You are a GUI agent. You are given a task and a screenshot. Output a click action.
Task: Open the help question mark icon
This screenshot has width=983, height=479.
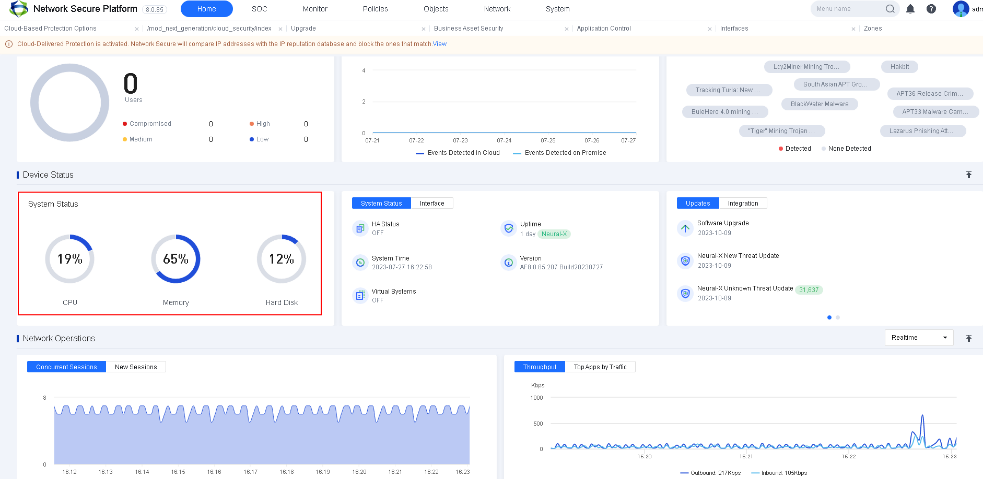tap(931, 9)
